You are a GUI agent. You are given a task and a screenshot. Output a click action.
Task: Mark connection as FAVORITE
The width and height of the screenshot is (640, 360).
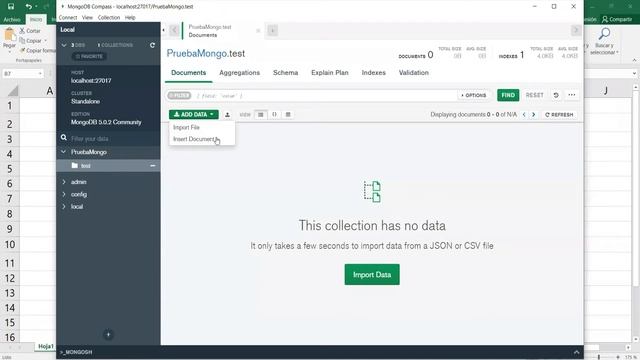89,56
